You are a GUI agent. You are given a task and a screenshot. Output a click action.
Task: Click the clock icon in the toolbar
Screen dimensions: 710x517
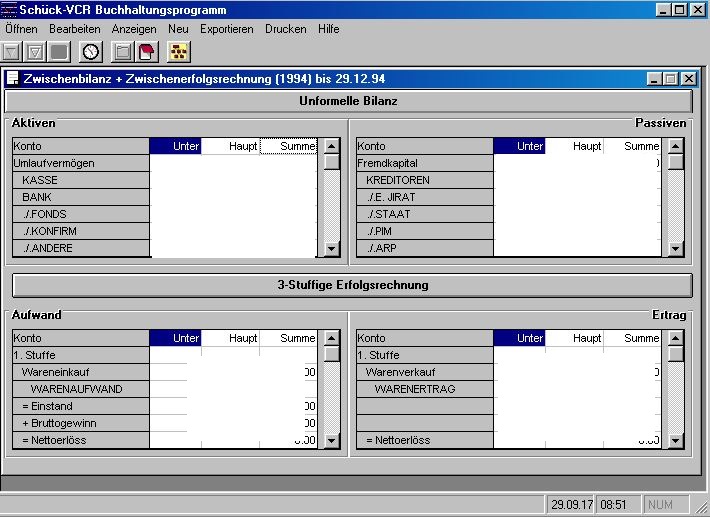91,51
